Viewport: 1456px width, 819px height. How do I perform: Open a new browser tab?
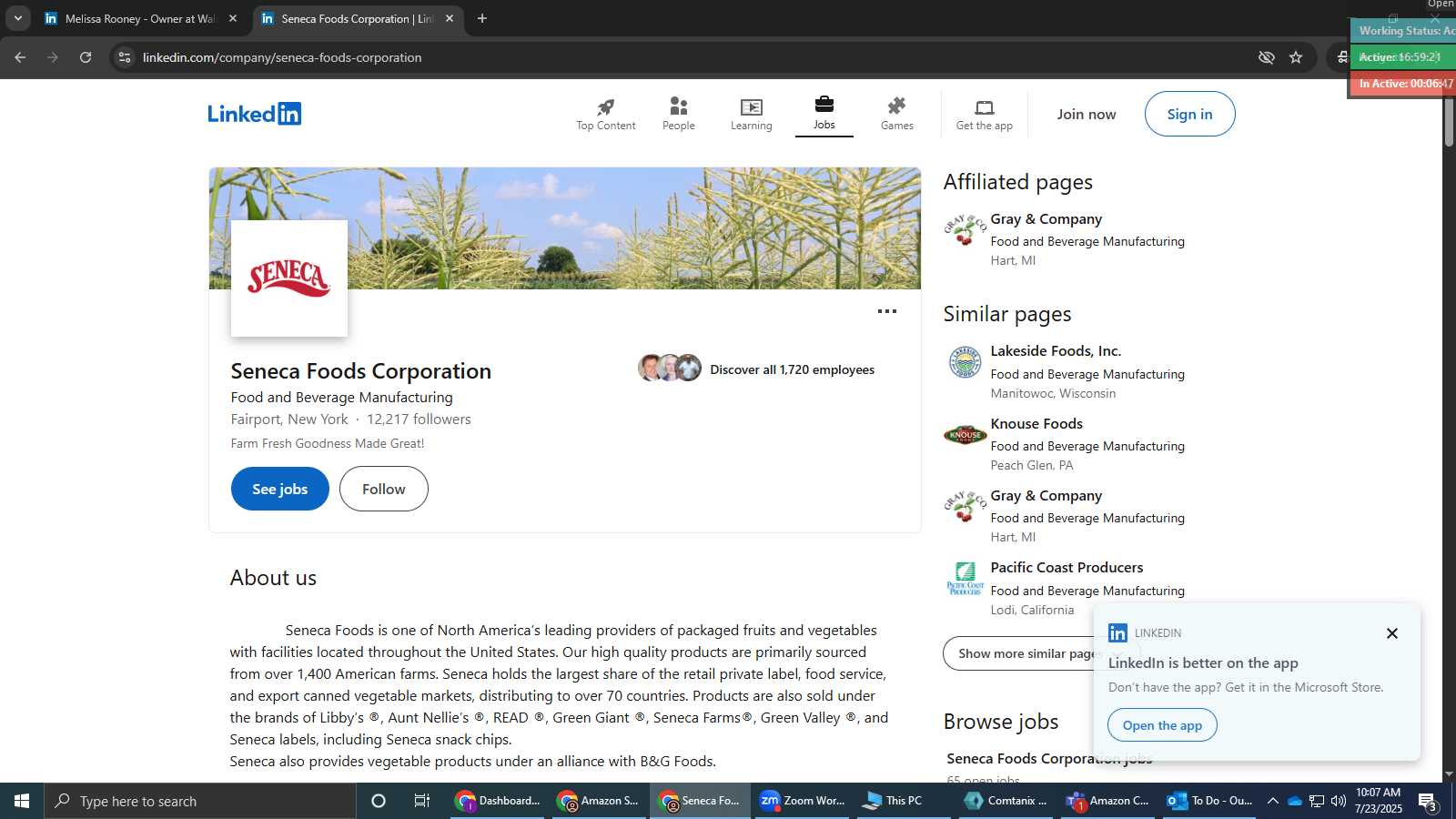tap(482, 18)
